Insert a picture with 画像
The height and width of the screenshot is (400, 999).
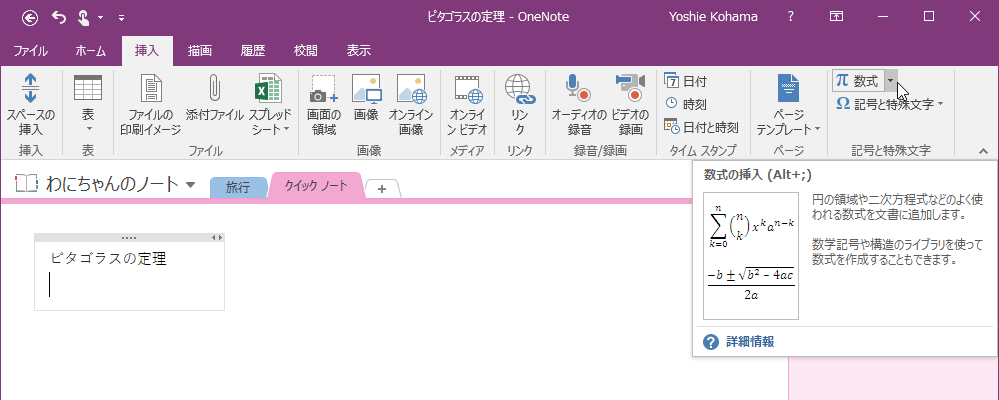coord(366,99)
